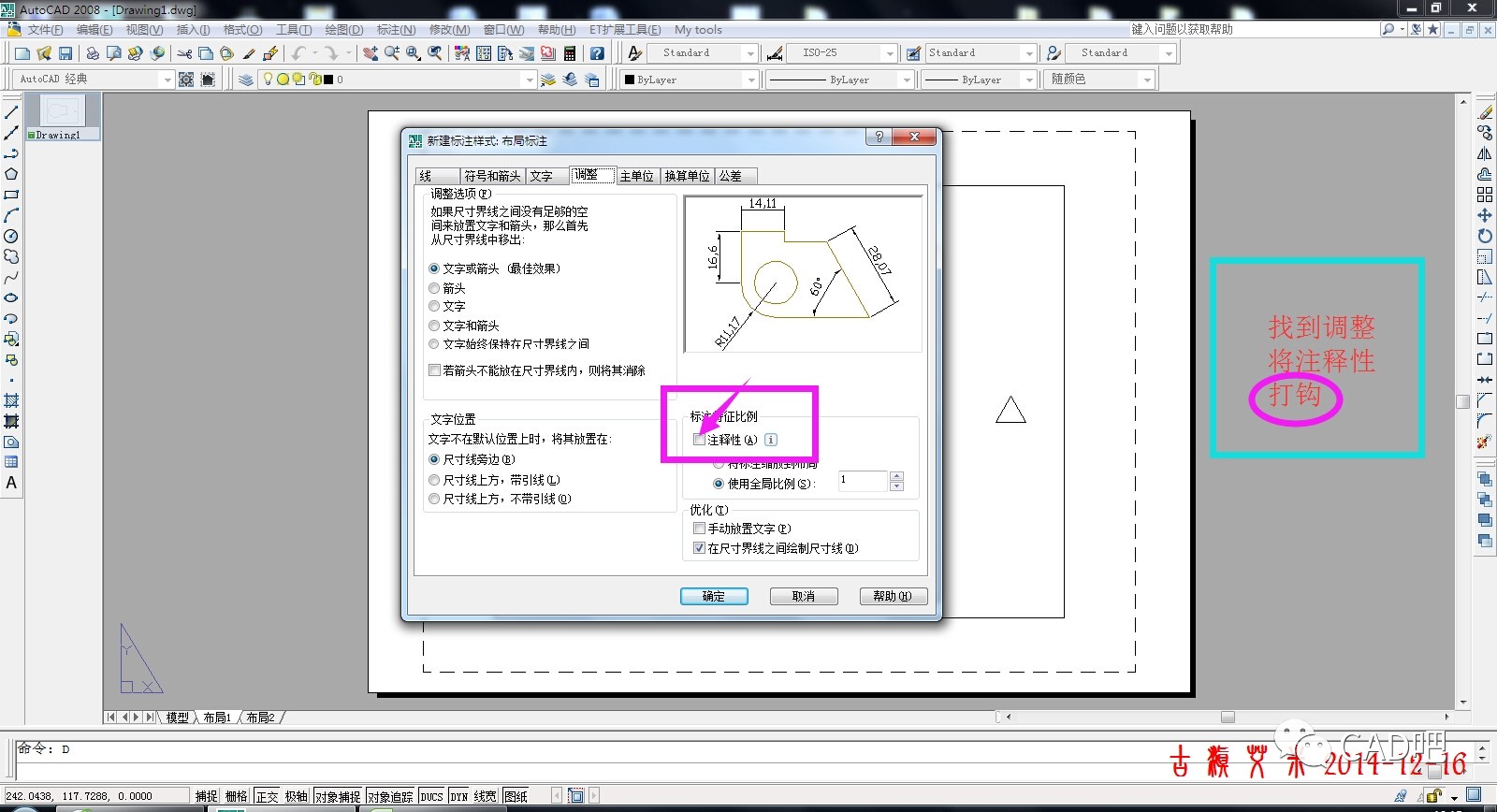Select the Spline draw tool
This screenshot has width=1497, height=812.
[x=11, y=277]
